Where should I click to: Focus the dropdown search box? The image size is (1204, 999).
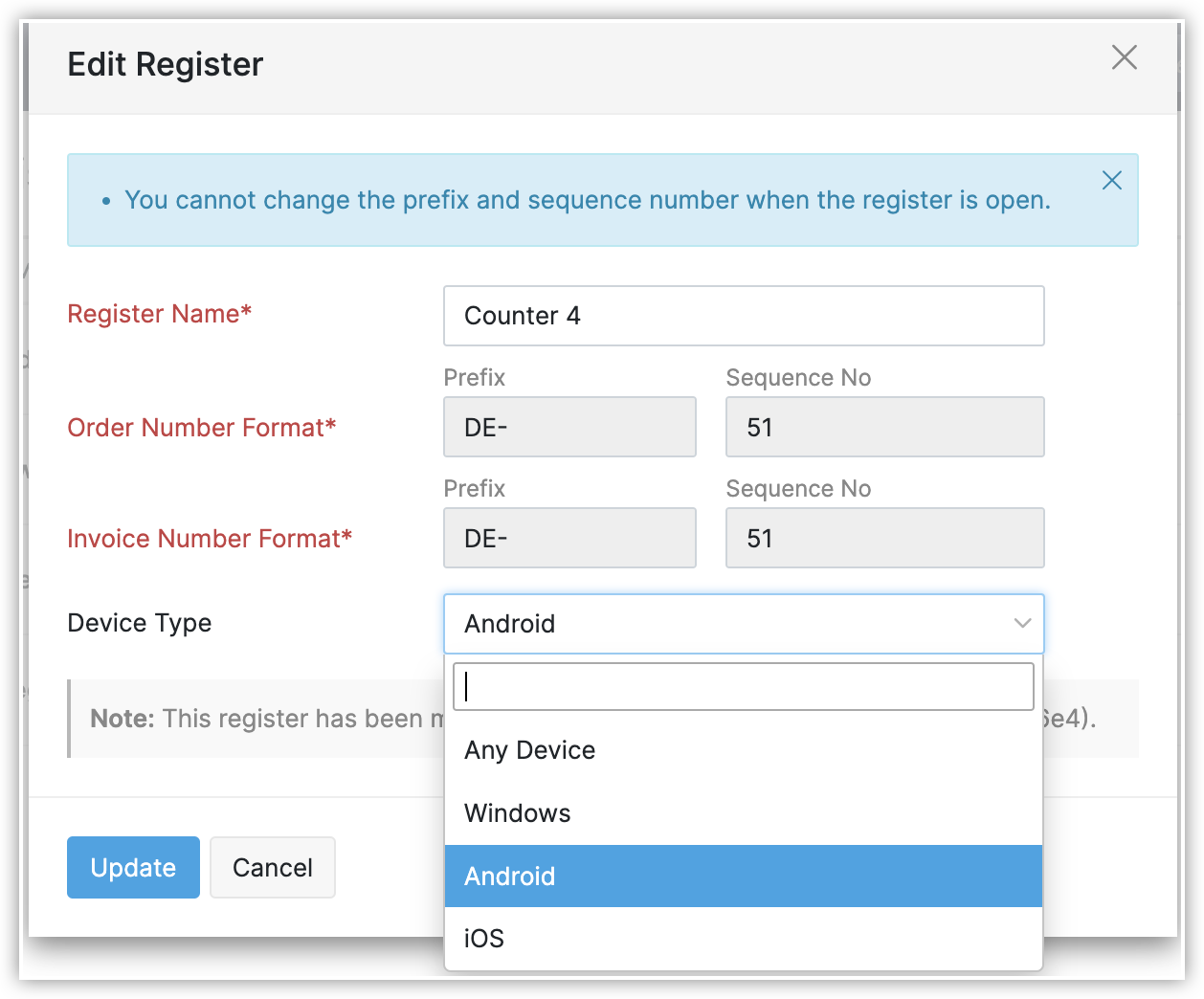[743, 687]
